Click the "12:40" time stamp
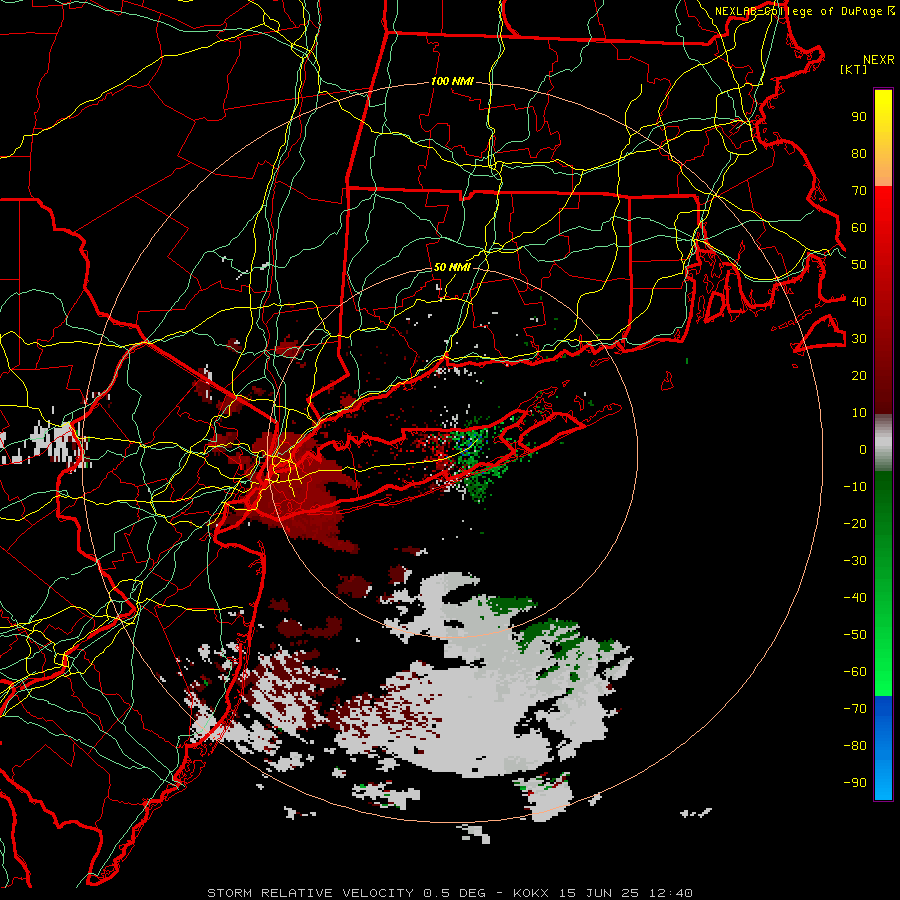The width and height of the screenshot is (900, 900). pos(671,893)
